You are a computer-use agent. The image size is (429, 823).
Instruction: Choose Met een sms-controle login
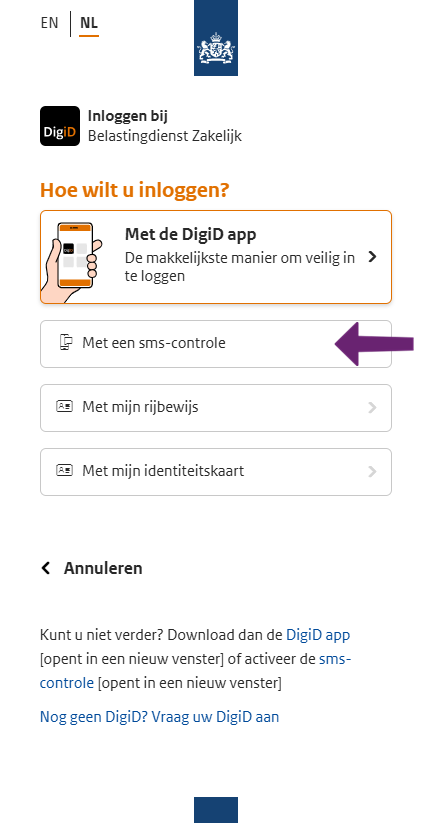click(x=216, y=344)
